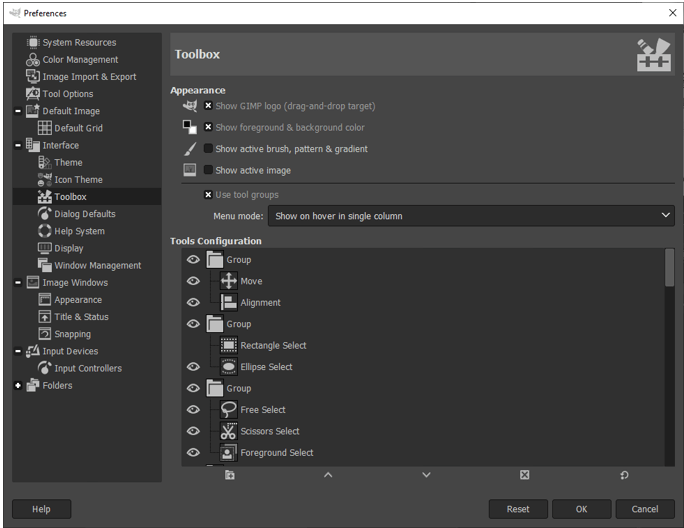Click the Image Import & Export icon
The image size is (684, 528).
tap(33, 76)
